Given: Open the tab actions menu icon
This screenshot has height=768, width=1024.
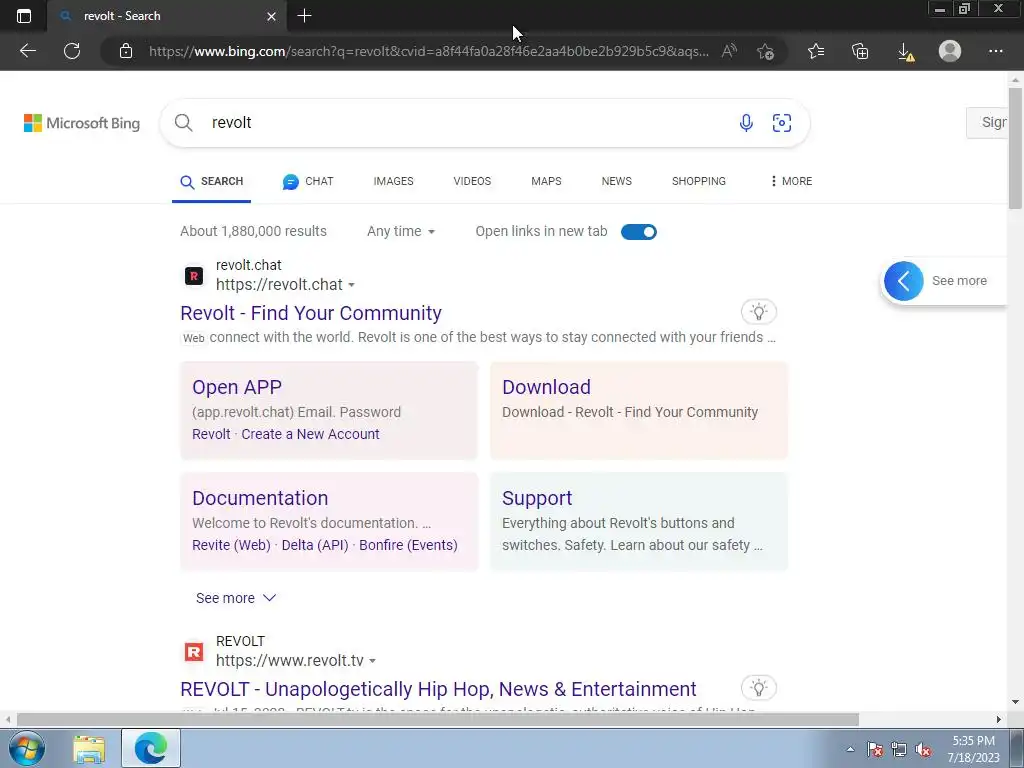Looking at the screenshot, I should tap(24, 16).
